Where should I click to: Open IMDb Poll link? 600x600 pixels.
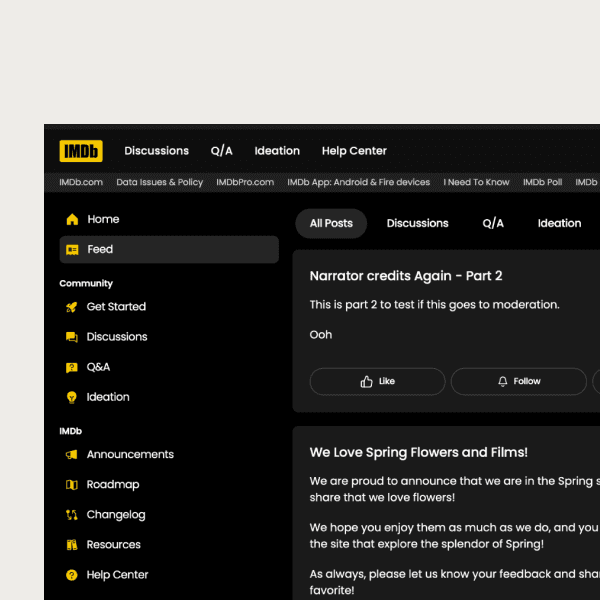click(542, 182)
